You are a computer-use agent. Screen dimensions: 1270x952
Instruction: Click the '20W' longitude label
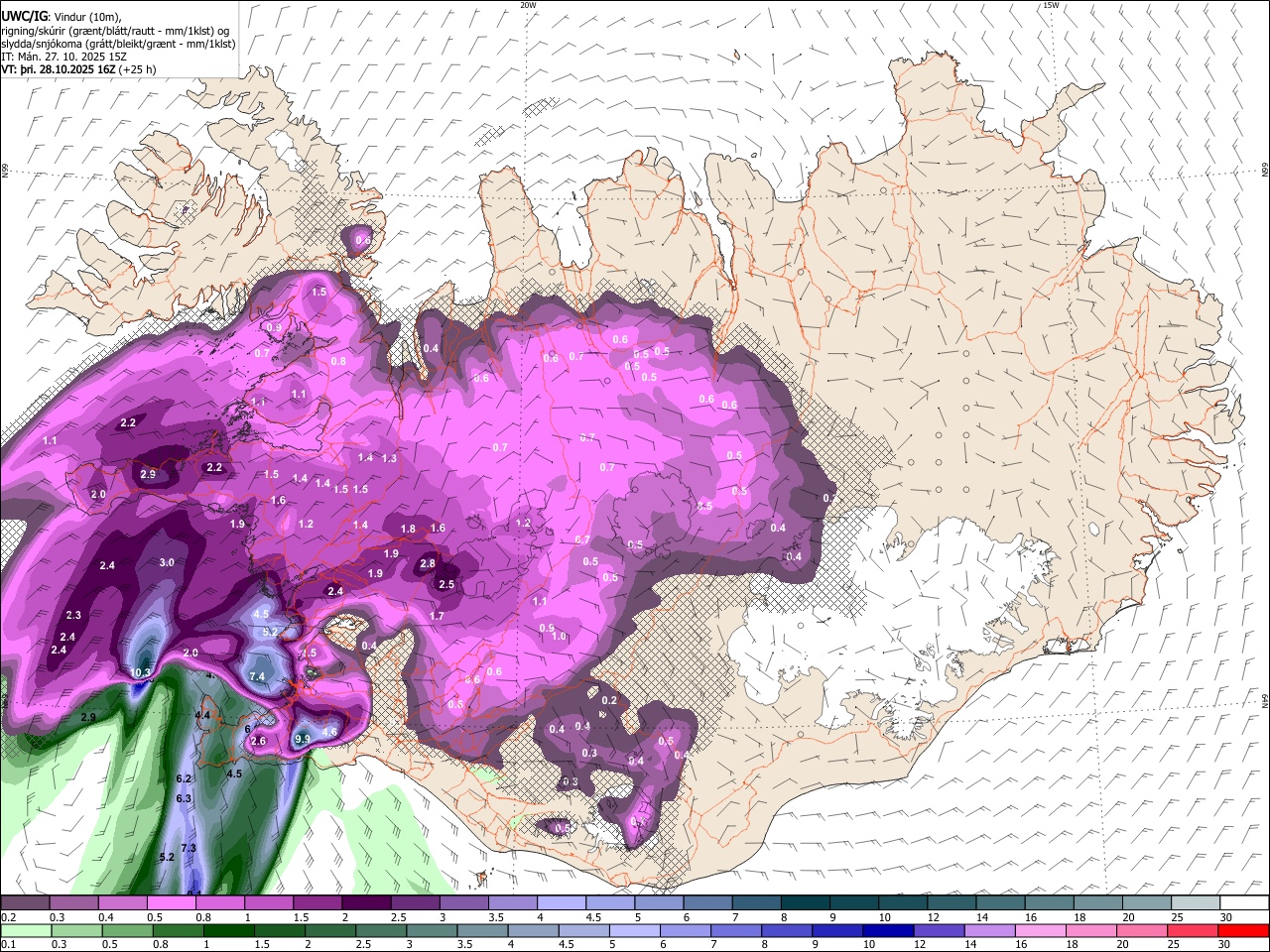pos(528,6)
